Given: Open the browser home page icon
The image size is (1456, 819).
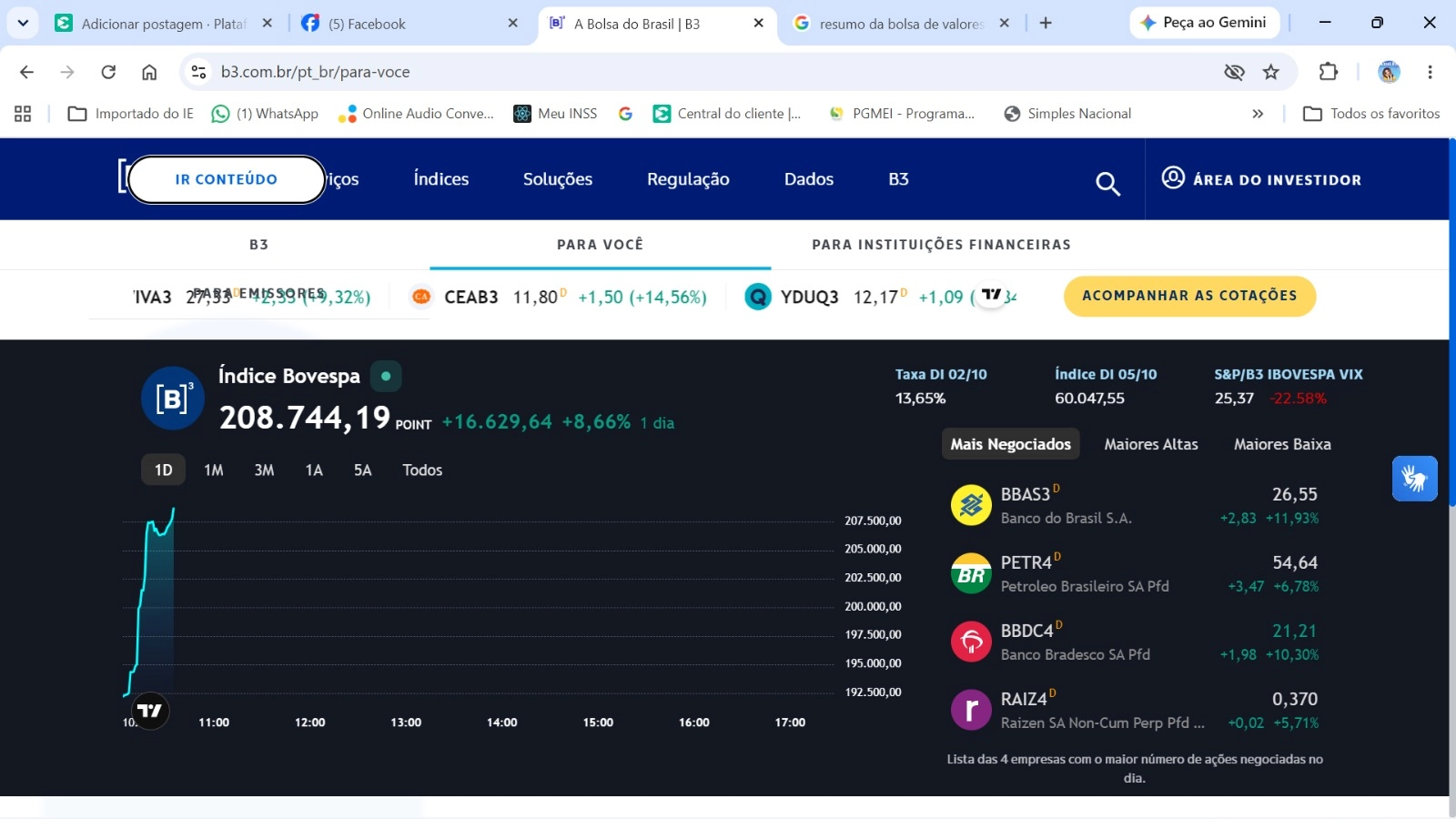Looking at the screenshot, I should (x=149, y=72).
